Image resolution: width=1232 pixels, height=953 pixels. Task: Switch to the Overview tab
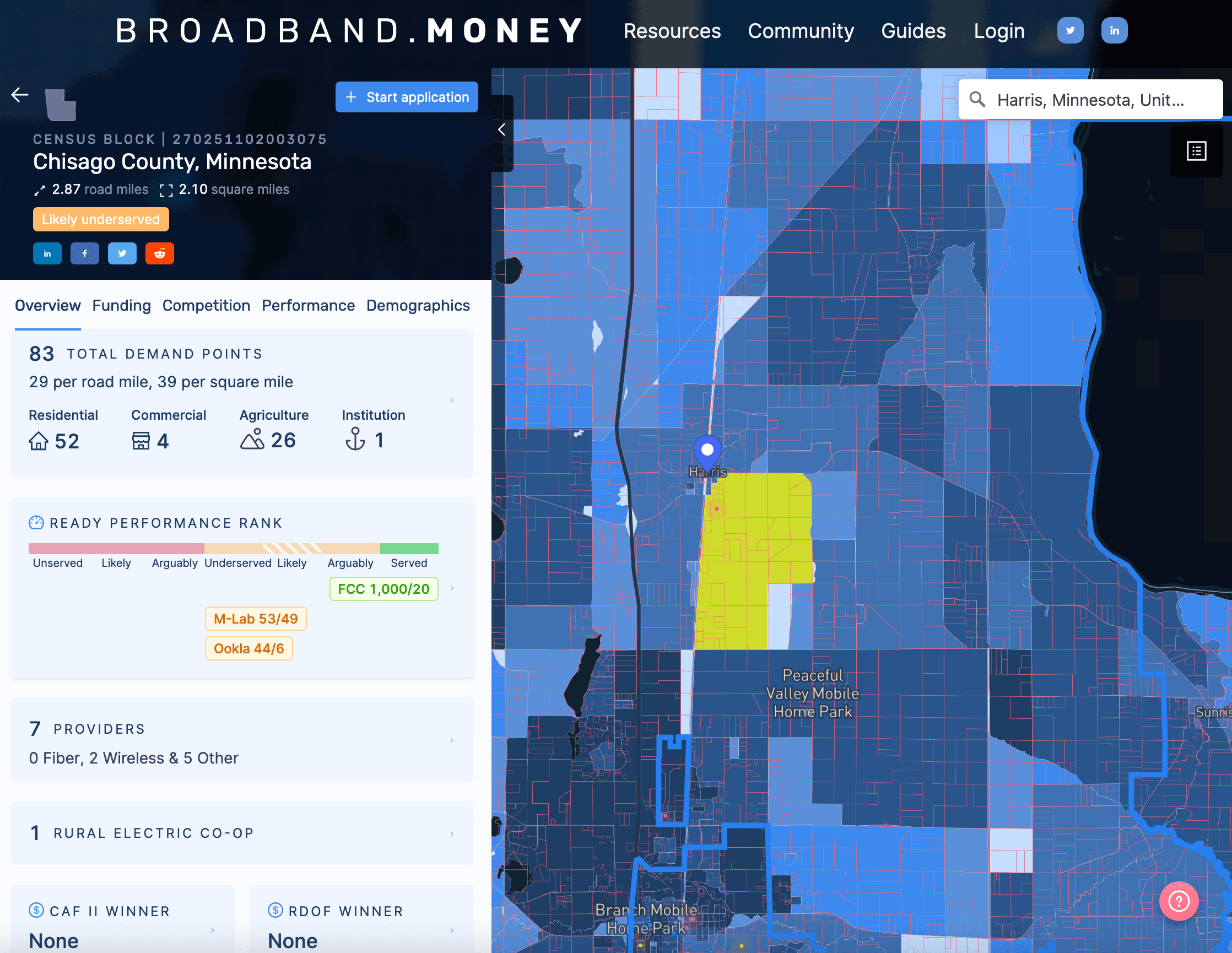(47, 306)
